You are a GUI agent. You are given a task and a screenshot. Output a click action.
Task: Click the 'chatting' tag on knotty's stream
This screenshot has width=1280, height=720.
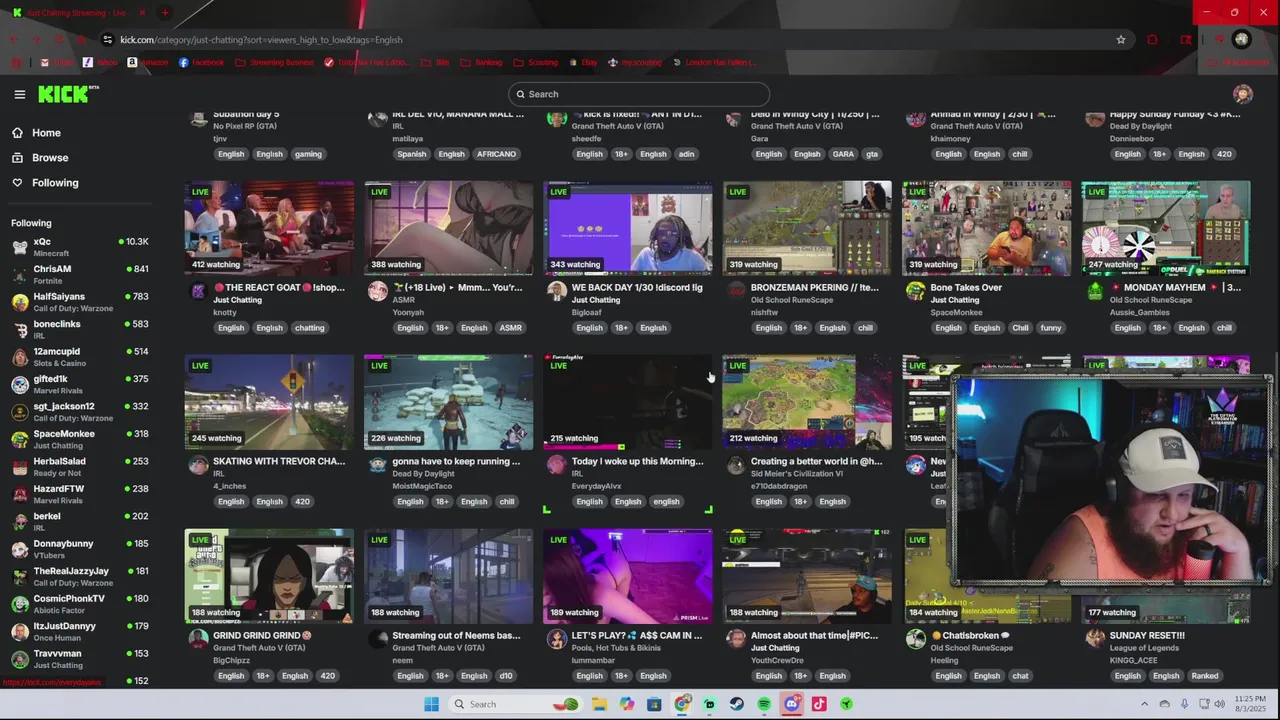[309, 328]
